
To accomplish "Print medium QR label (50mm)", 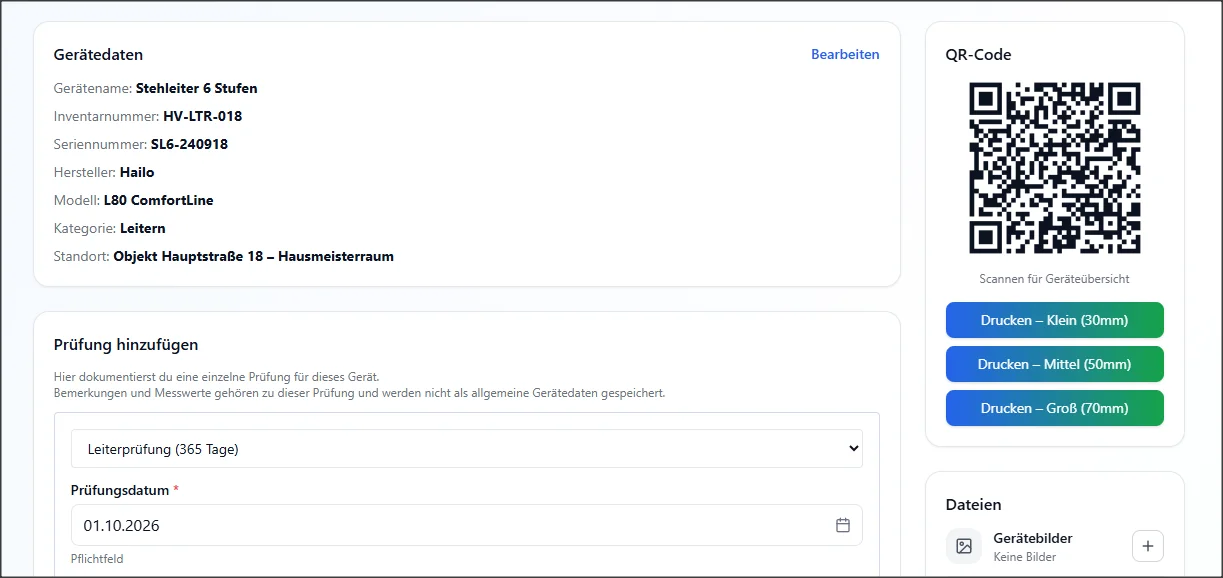I will [1055, 364].
